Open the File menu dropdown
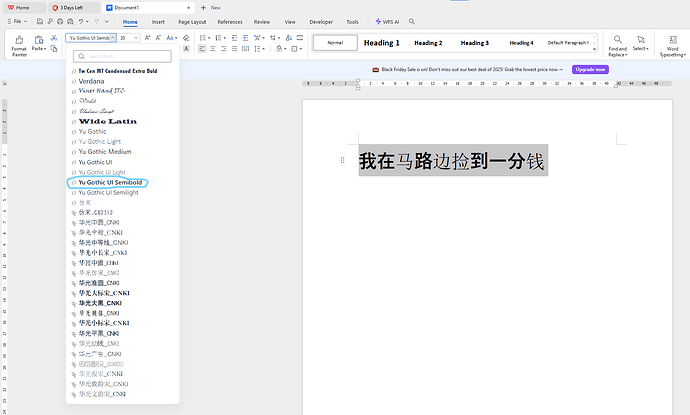690x415 pixels. coord(17,21)
